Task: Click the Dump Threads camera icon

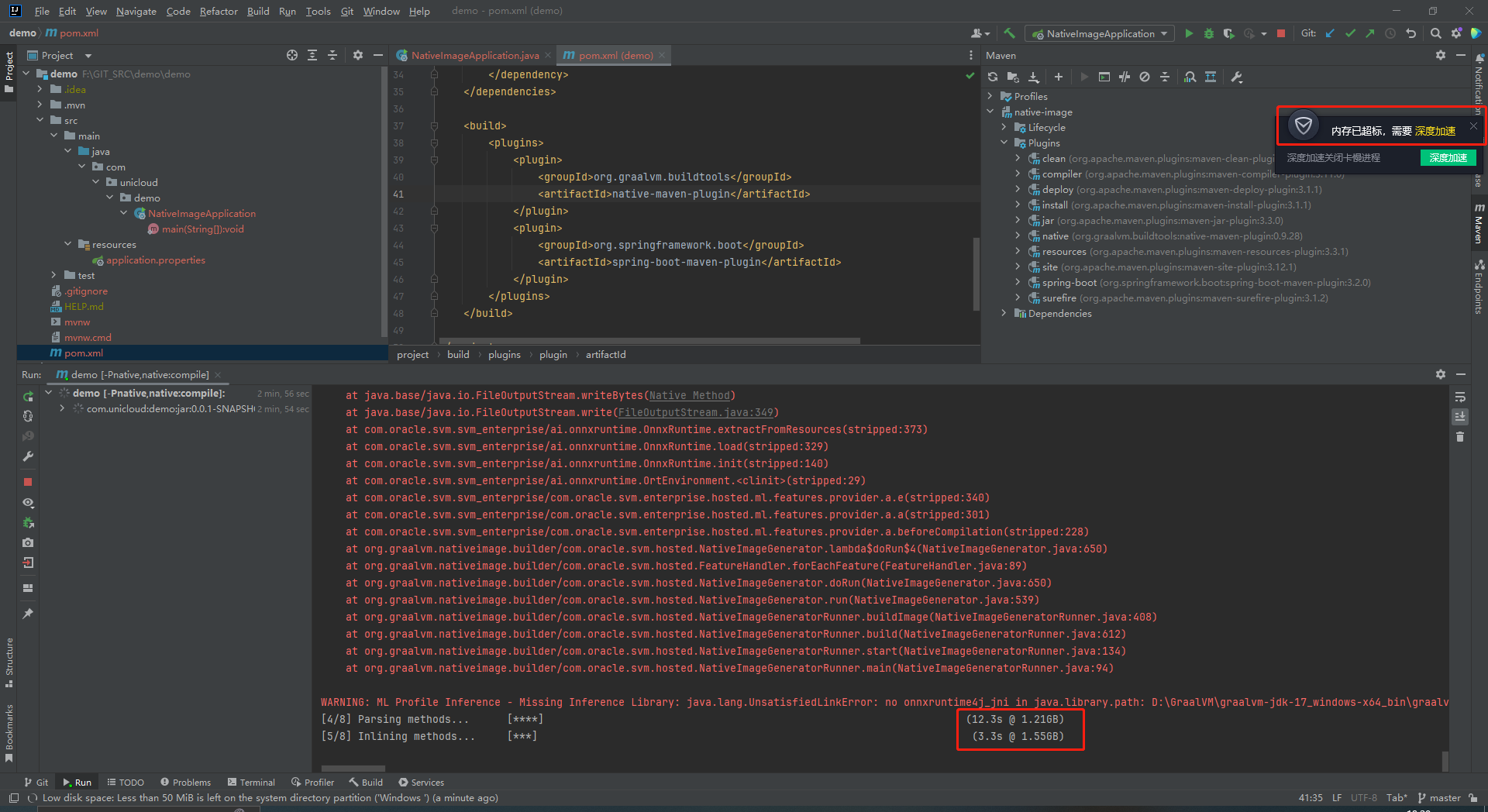Action: (x=28, y=542)
